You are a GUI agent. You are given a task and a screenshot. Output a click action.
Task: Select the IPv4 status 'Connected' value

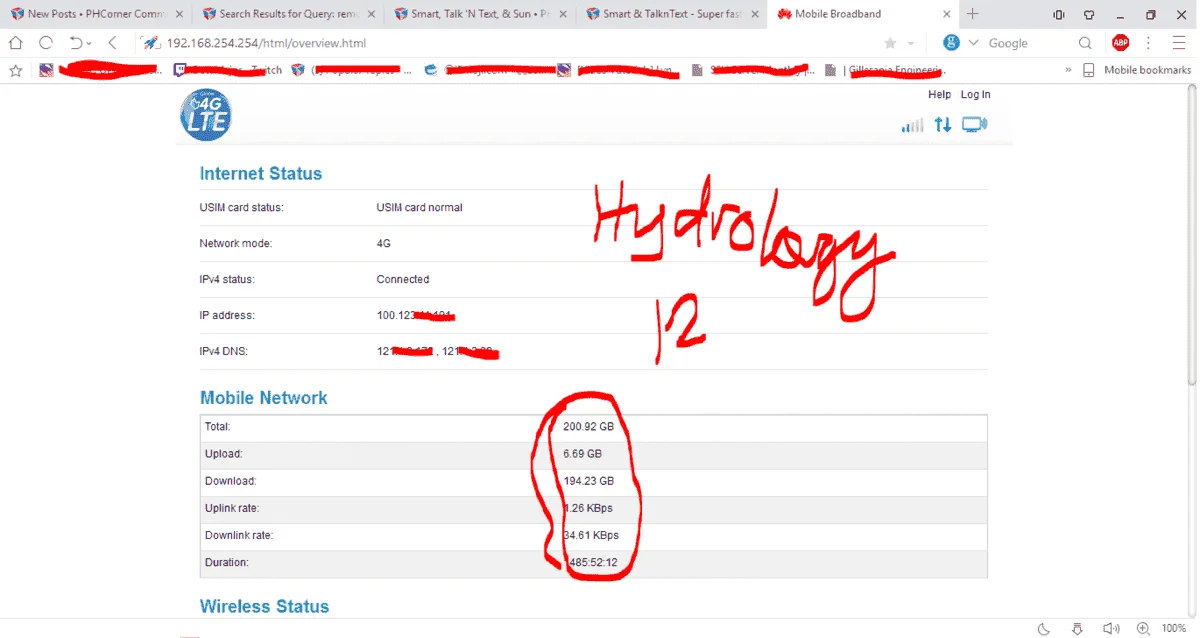point(403,279)
